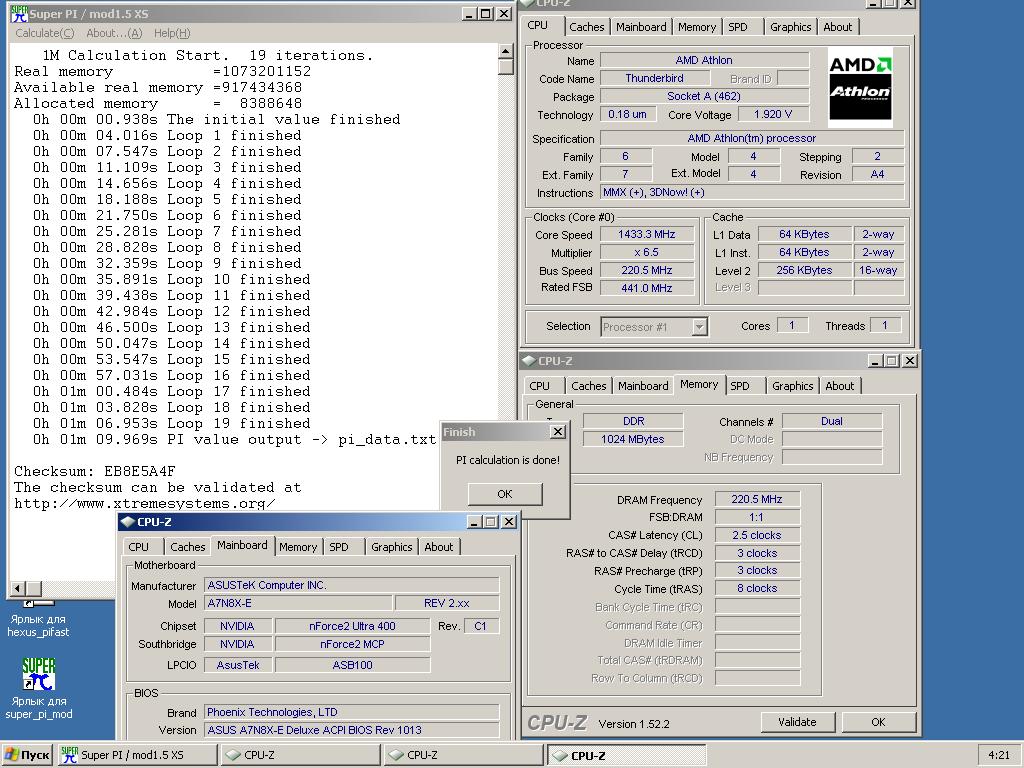The width and height of the screenshot is (1024, 768).
Task: Select Graphics tab in mainboard CPU-Z window
Action: tap(391, 547)
